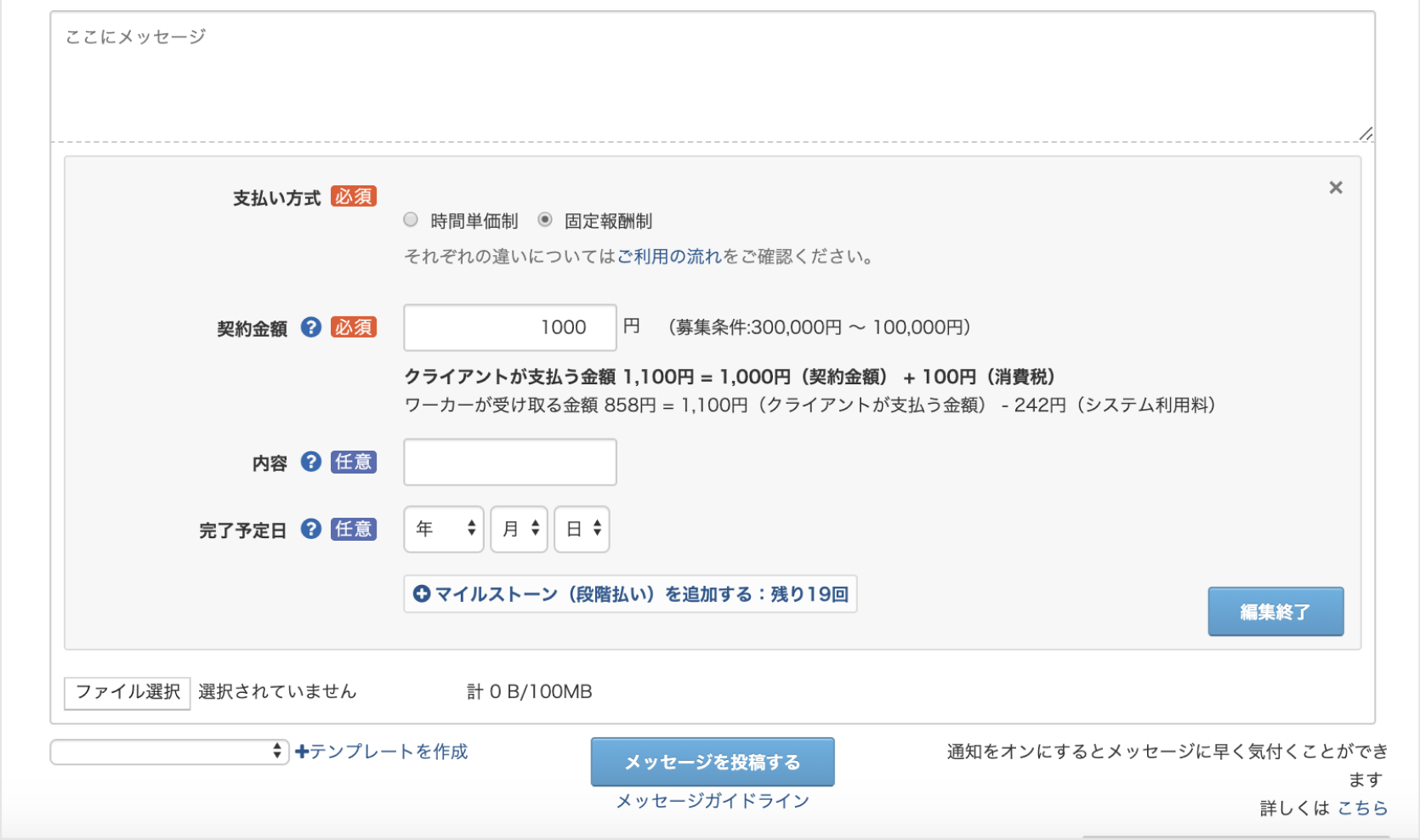Image resolution: width=1420 pixels, height=840 pixels.
Task: Click the textarea resize handle
Action: tap(1366, 133)
